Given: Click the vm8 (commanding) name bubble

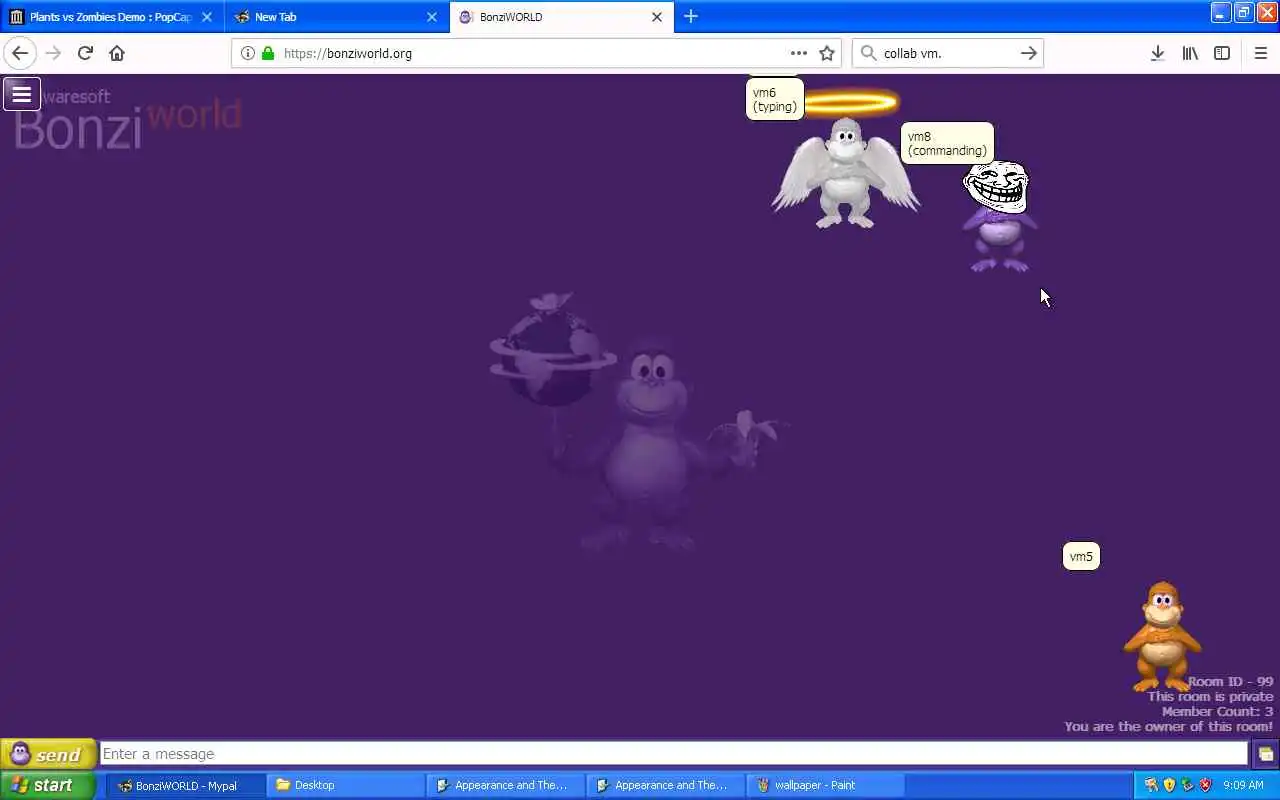Looking at the screenshot, I should pyautogui.click(x=947, y=143).
